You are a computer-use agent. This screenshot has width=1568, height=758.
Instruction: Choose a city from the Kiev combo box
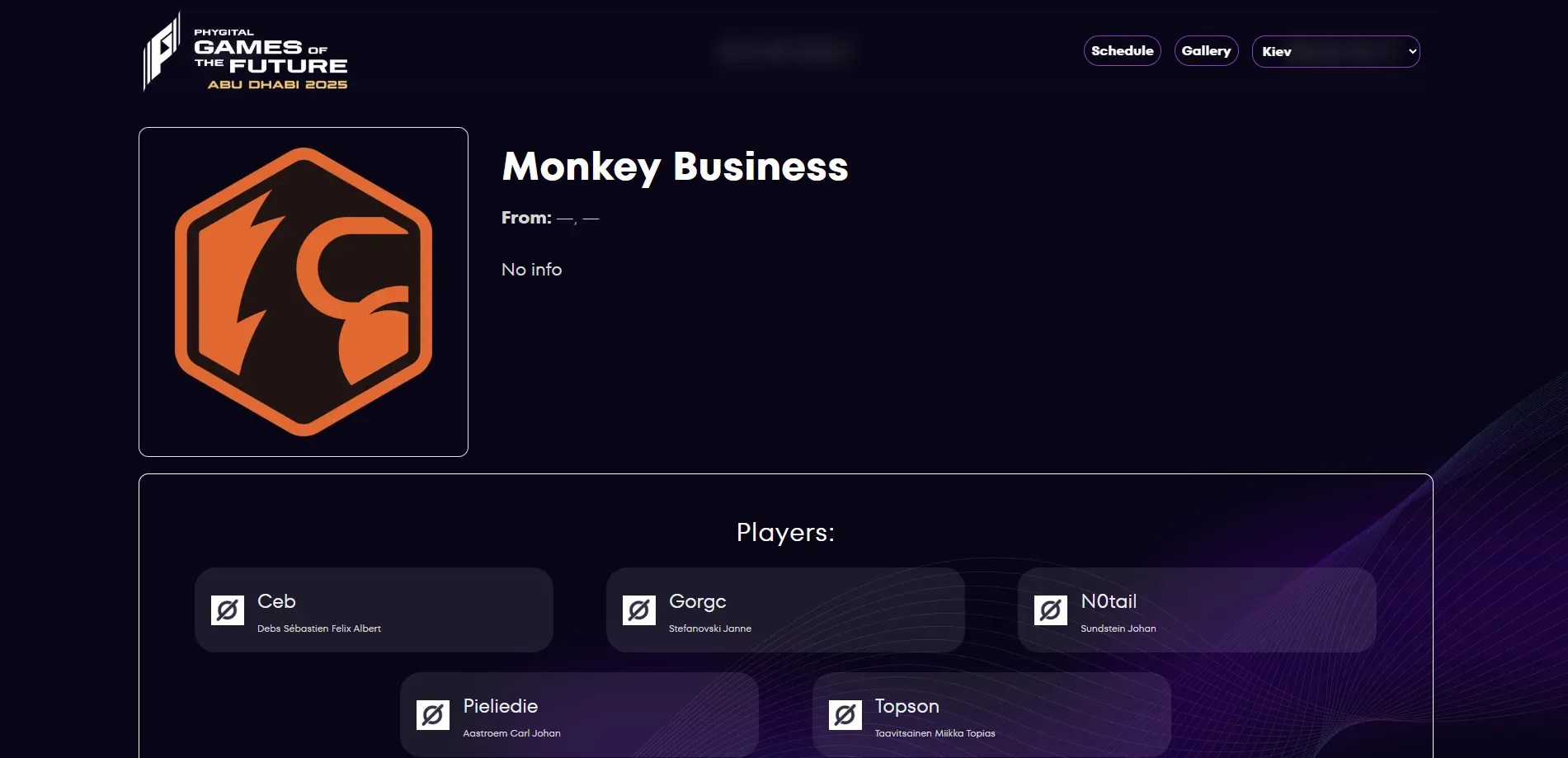tap(1335, 51)
